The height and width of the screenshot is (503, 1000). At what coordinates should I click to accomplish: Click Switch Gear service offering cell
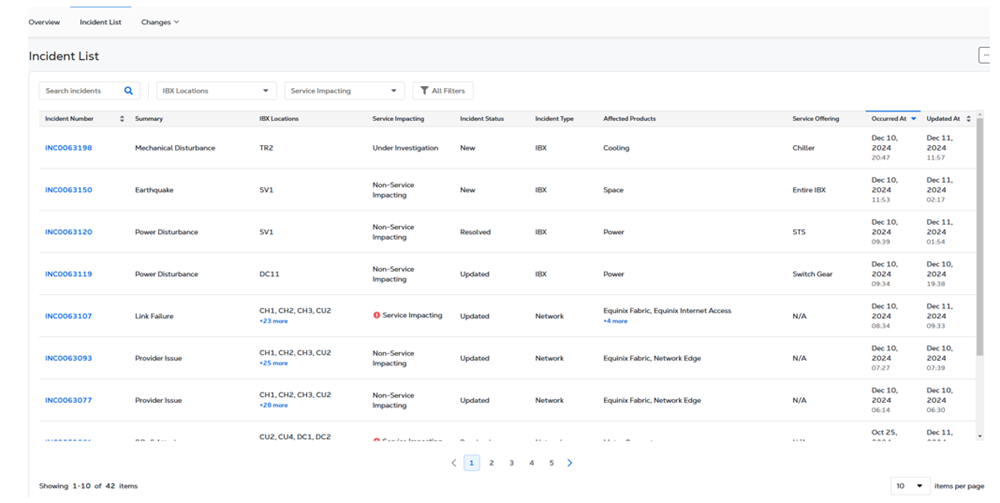(x=812, y=274)
